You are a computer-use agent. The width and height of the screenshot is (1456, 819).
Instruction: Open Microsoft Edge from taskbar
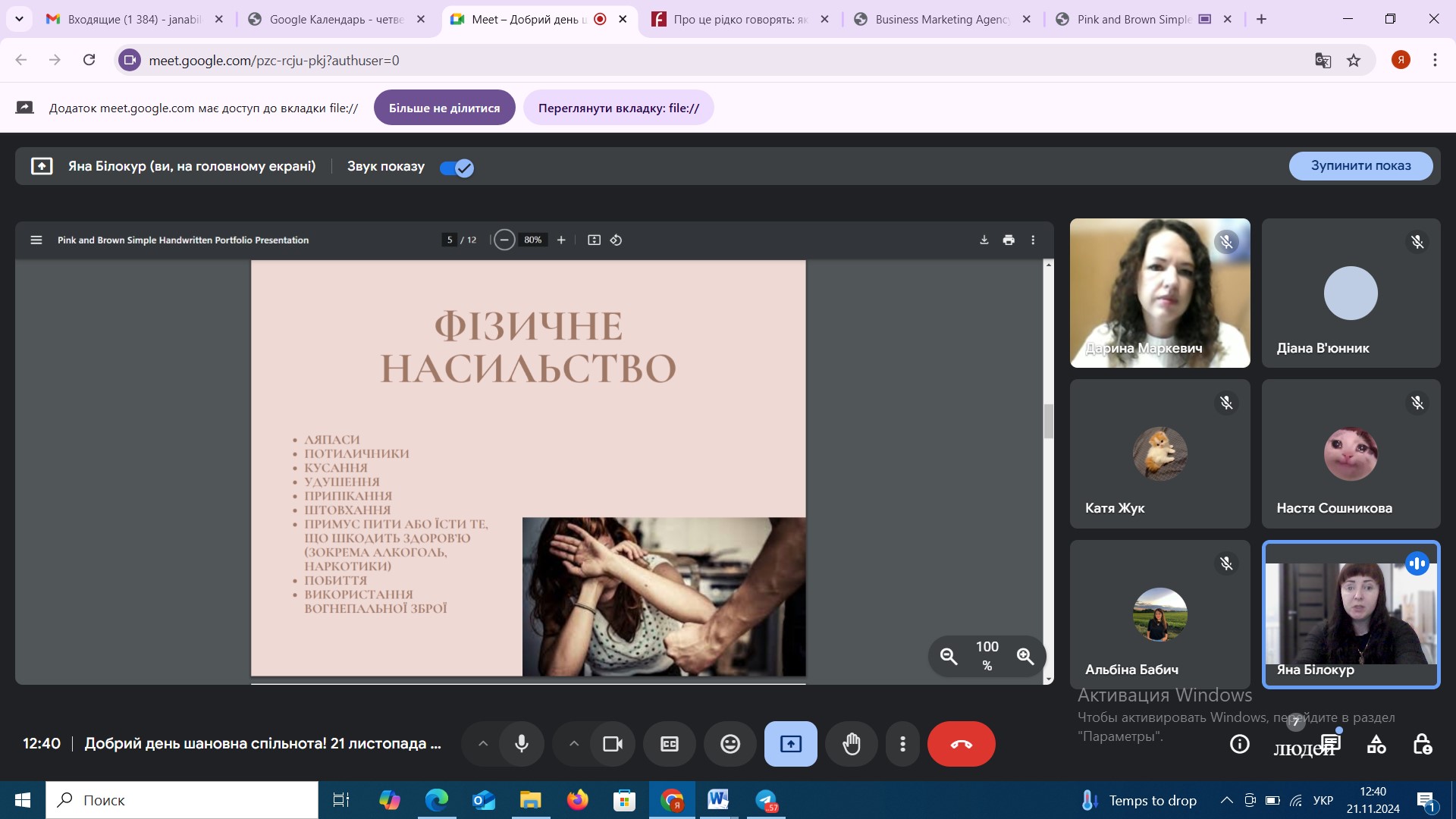(437, 800)
